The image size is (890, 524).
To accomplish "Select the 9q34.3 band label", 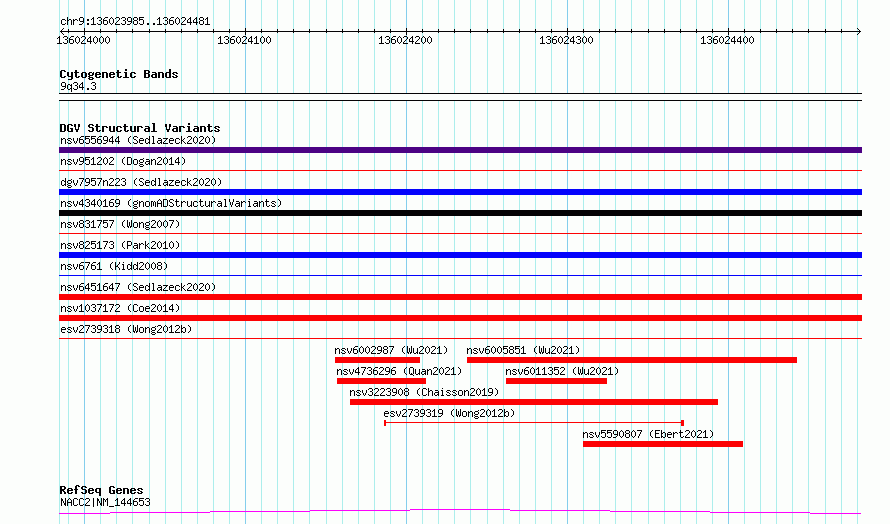I will 78,86.
